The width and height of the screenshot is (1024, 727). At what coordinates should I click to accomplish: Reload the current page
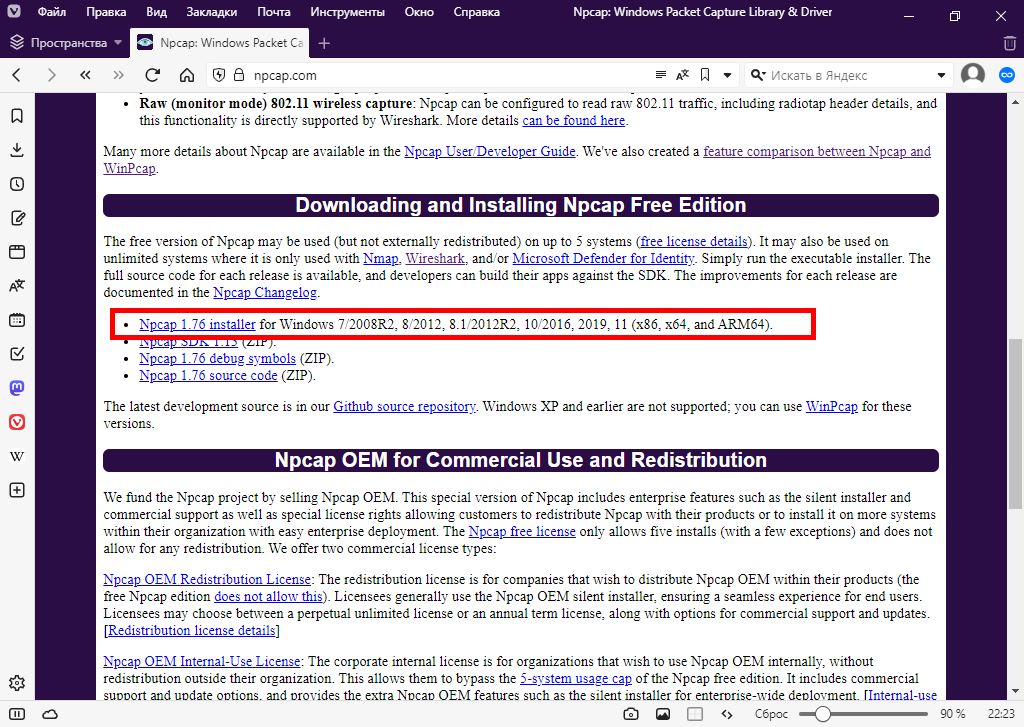click(152, 75)
